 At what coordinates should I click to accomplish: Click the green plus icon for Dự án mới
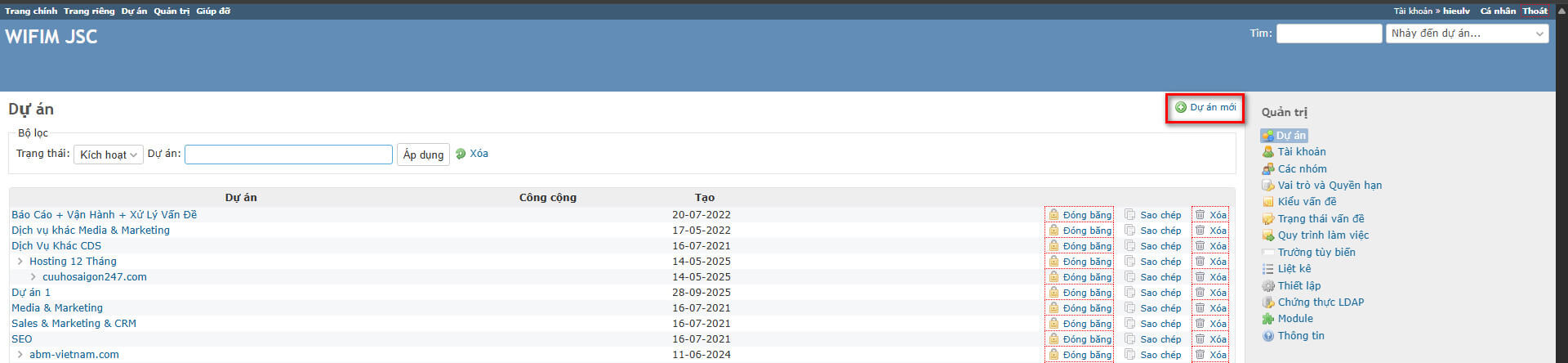pyautogui.click(x=1181, y=107)
